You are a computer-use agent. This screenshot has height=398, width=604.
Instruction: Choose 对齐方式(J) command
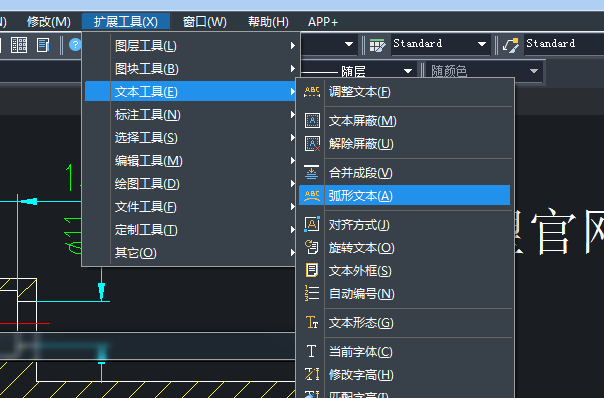coord(404,224)
